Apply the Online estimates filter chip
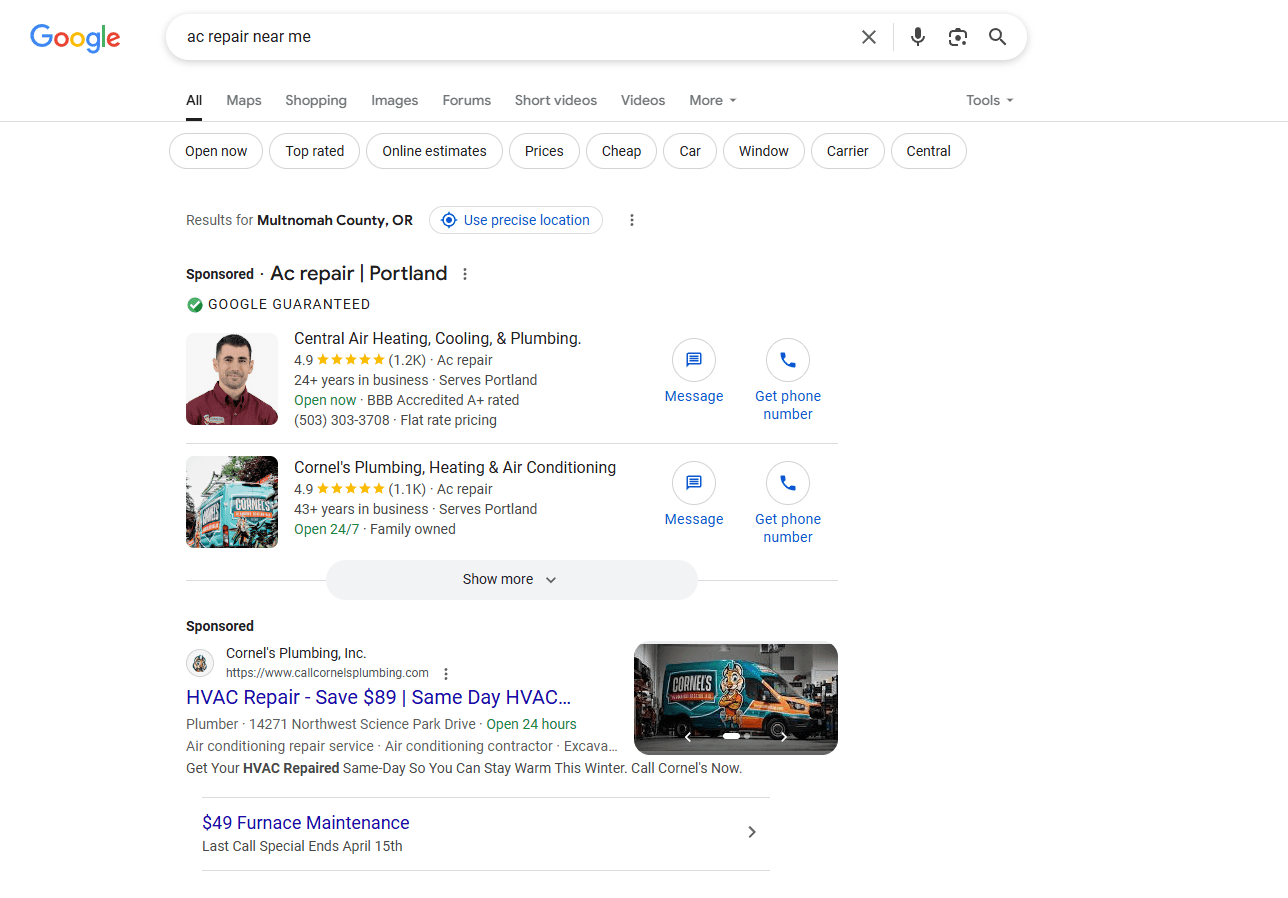 coord(434,151)
